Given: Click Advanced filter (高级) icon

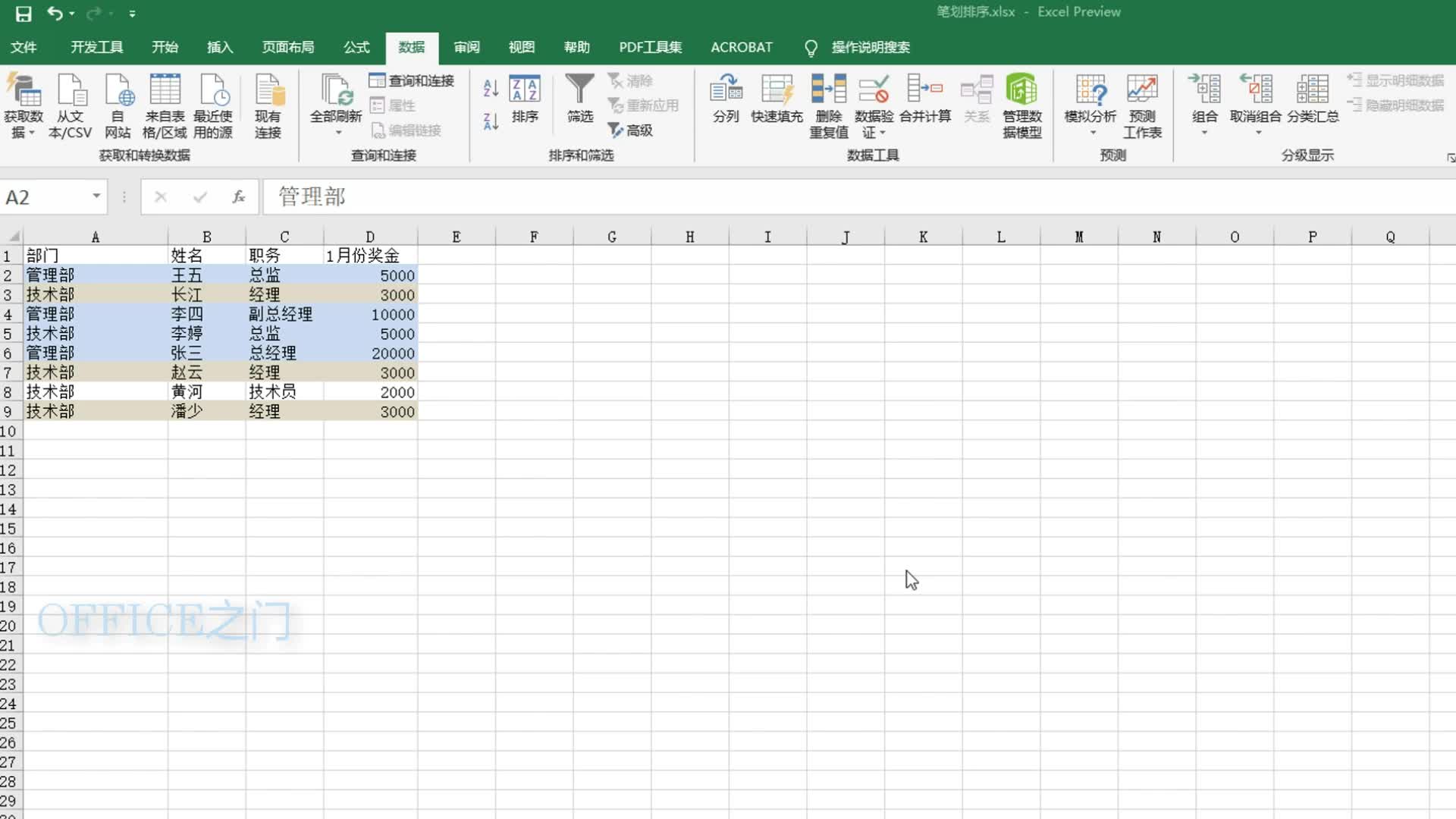Looking at the screenshot, I should (631, 130).
